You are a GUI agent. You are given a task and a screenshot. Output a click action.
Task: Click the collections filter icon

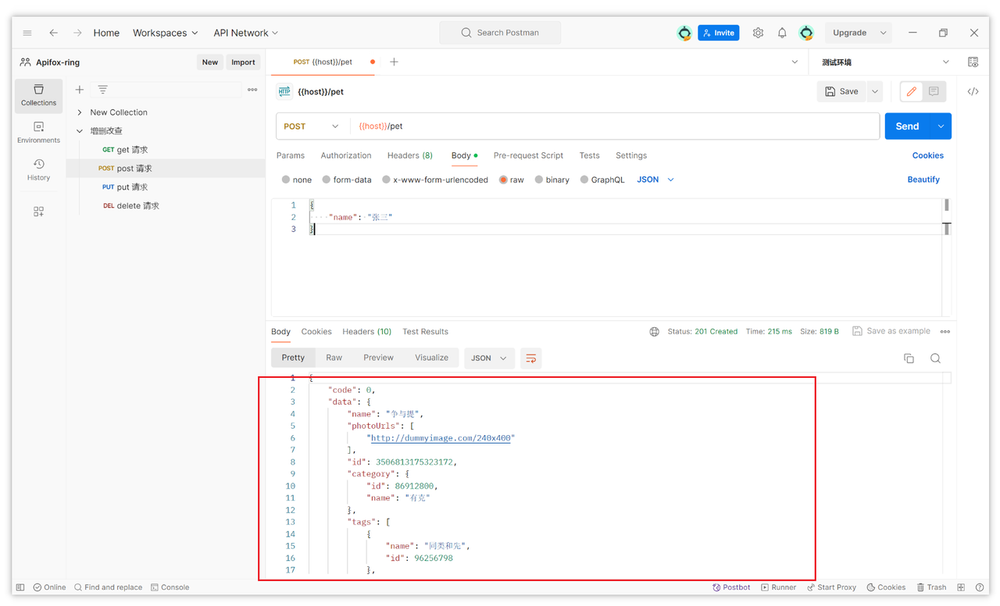[103, 89]
